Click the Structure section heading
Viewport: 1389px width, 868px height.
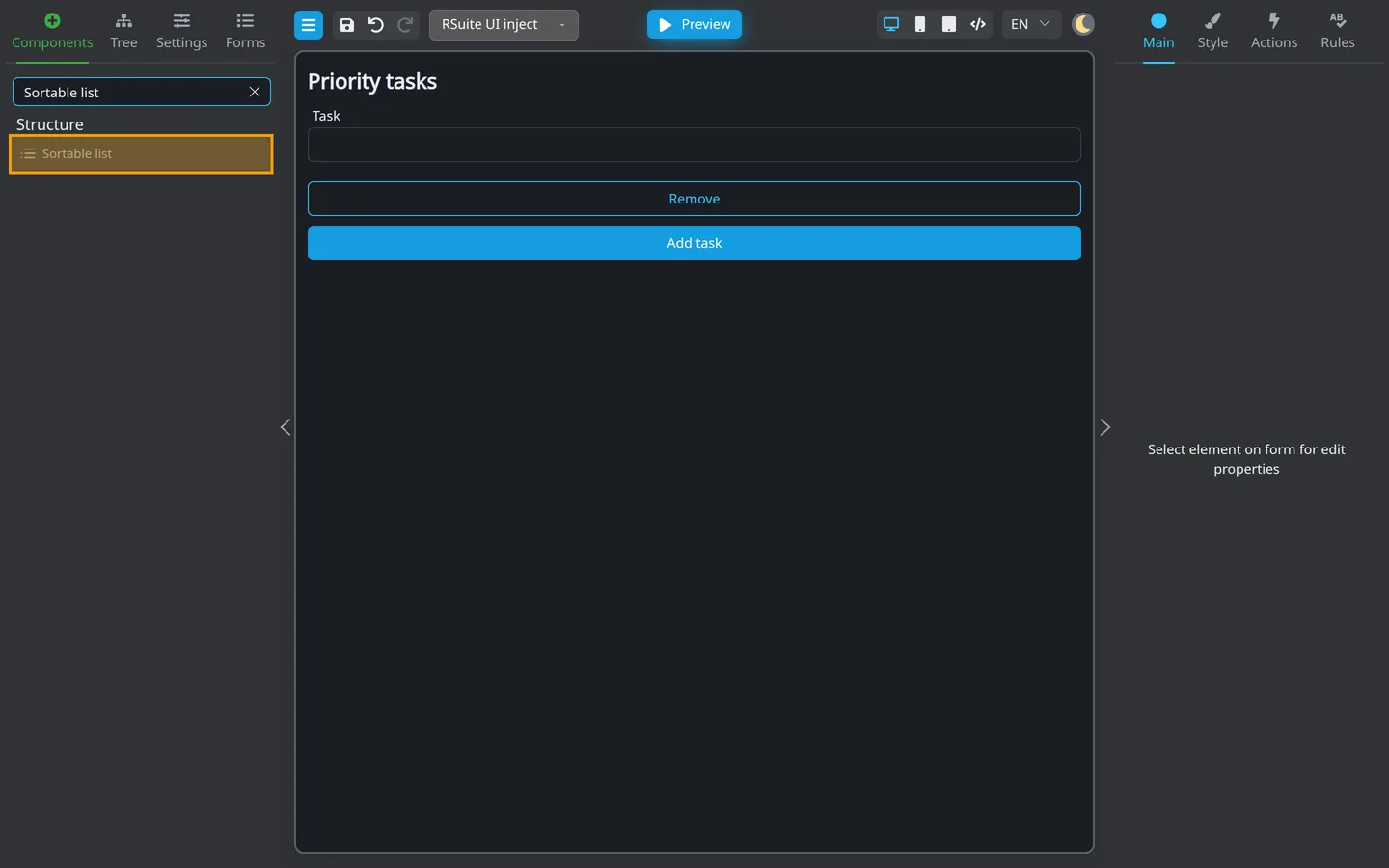(x=50, y=124)
